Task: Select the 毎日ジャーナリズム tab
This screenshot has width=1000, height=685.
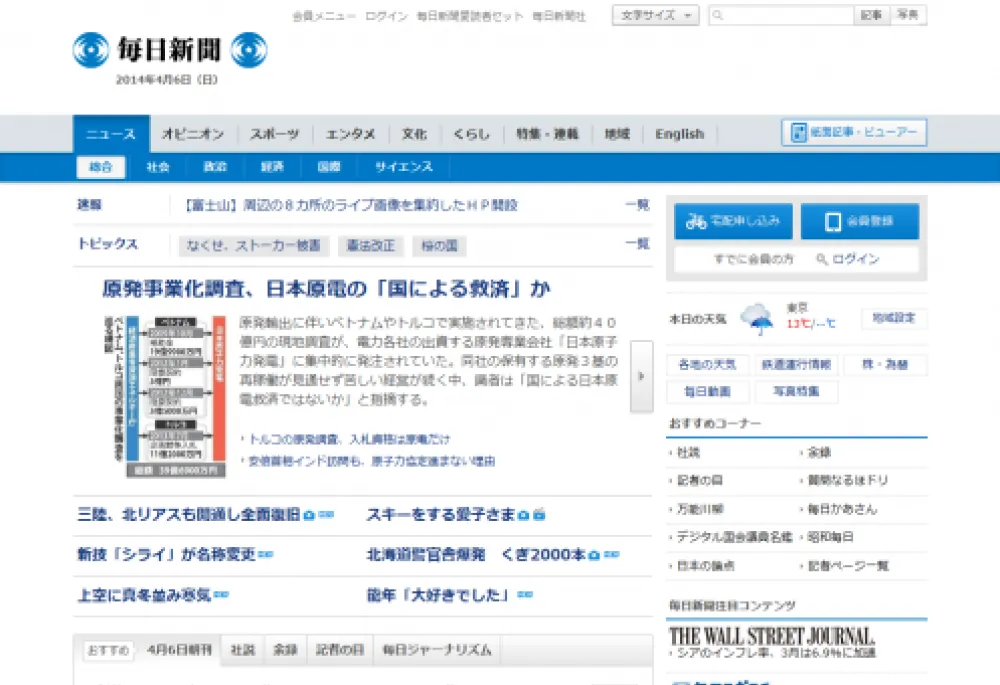Action: pyautogui.click(x=437, y=650)
